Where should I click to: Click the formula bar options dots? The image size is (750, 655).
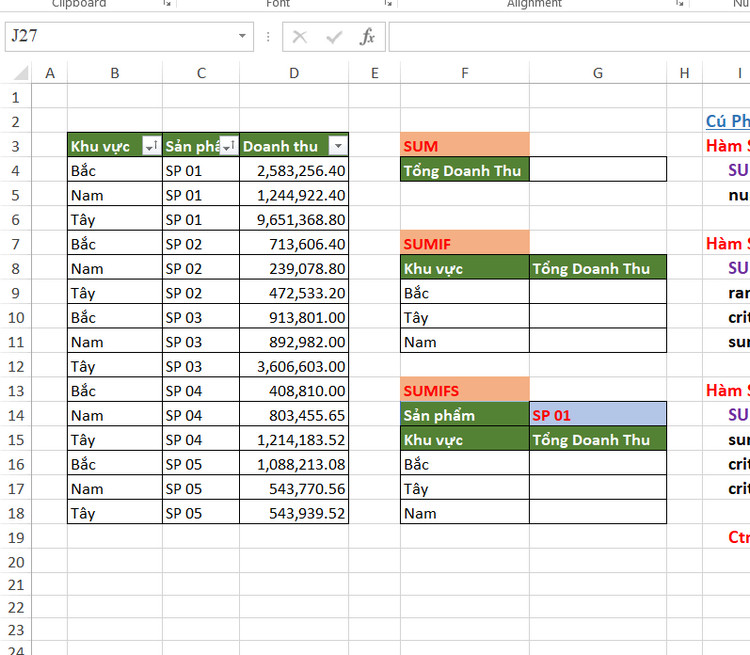click(x=268, y=37)
